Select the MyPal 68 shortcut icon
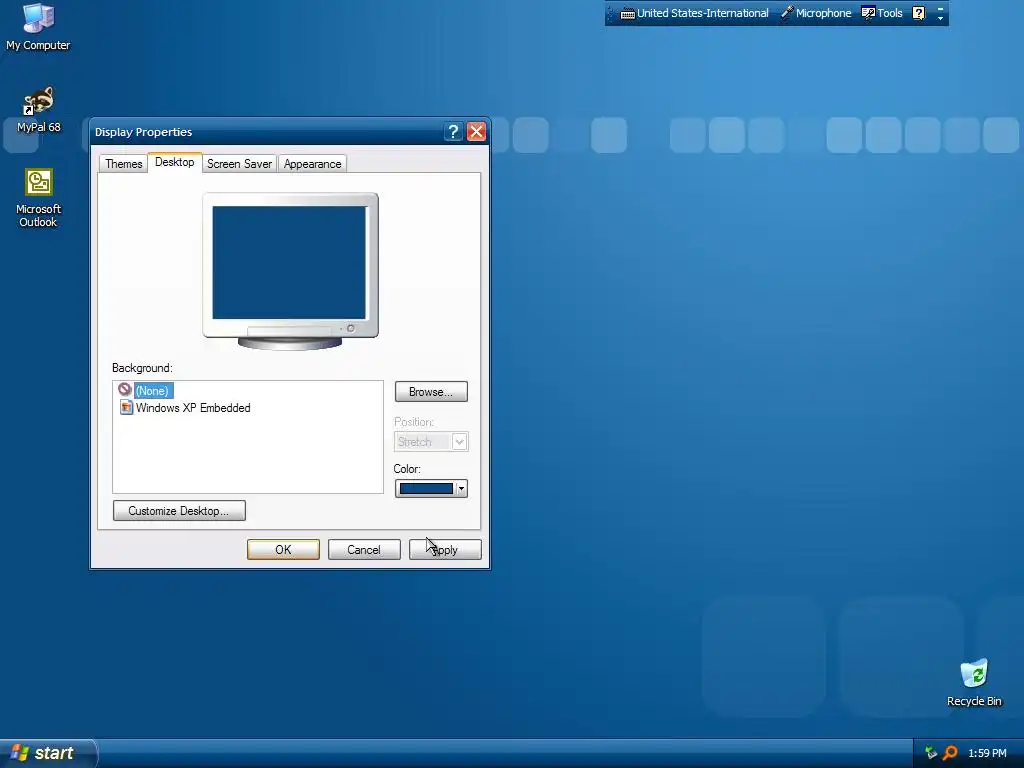The image size is (1024, 768). click(39, 109)
